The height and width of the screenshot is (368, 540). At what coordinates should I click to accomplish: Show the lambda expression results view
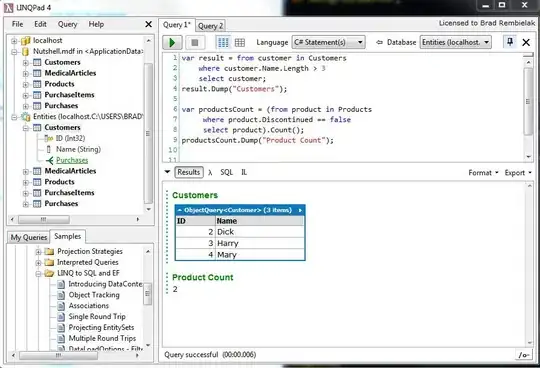click(210, 172)
